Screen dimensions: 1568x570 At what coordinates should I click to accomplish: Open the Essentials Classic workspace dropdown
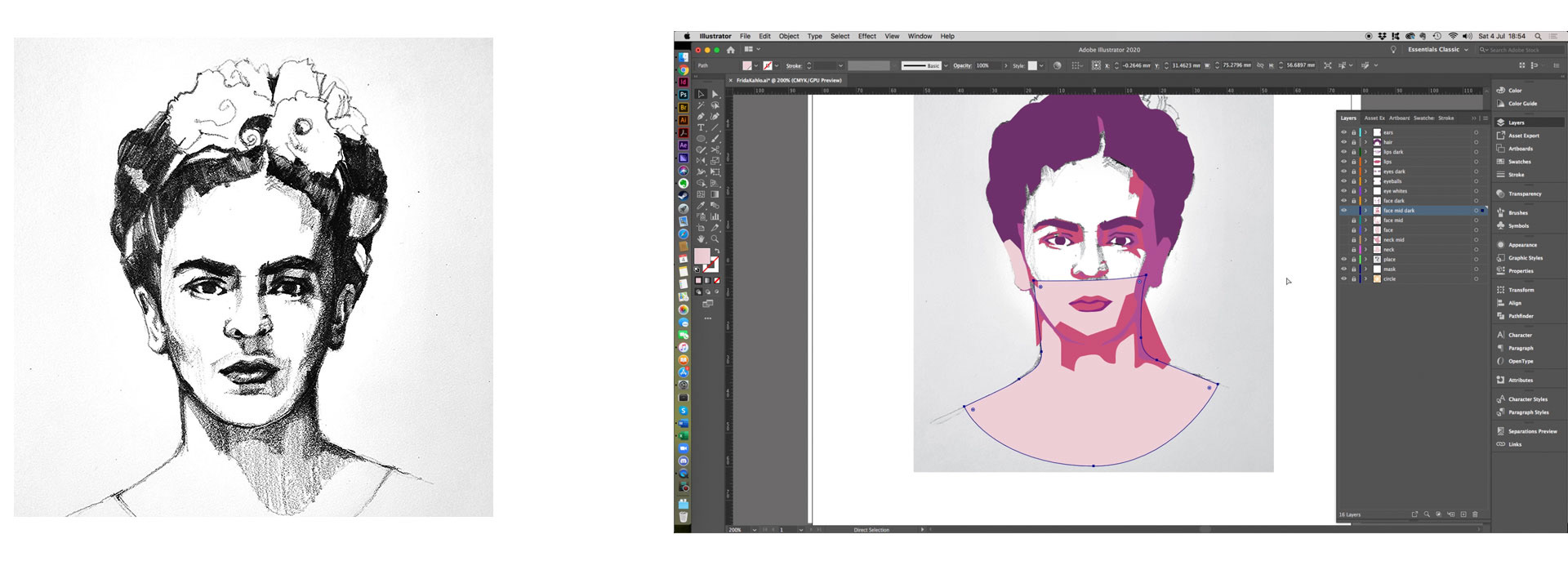(1437, 50)
